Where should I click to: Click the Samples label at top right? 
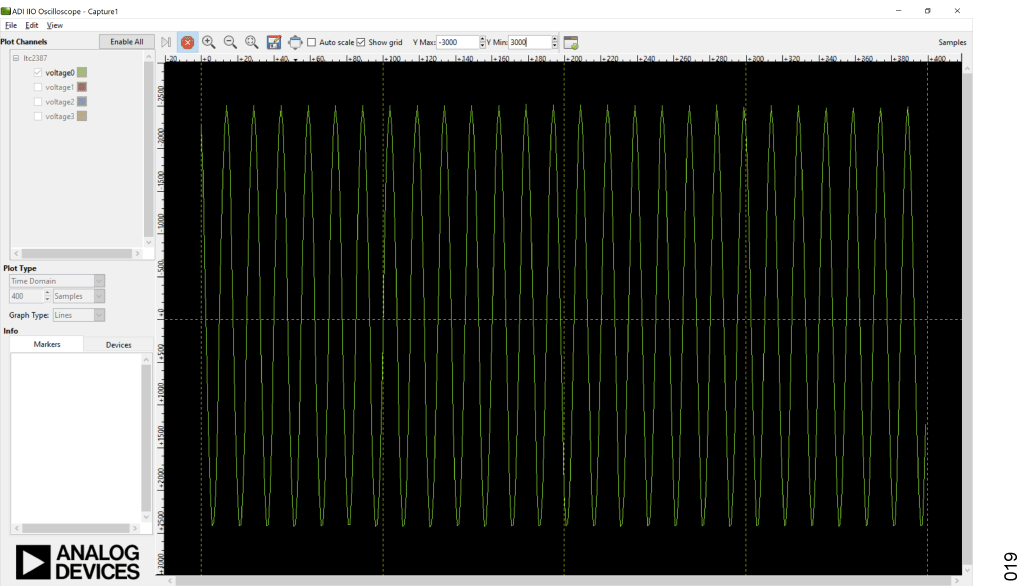pos(952,42)
